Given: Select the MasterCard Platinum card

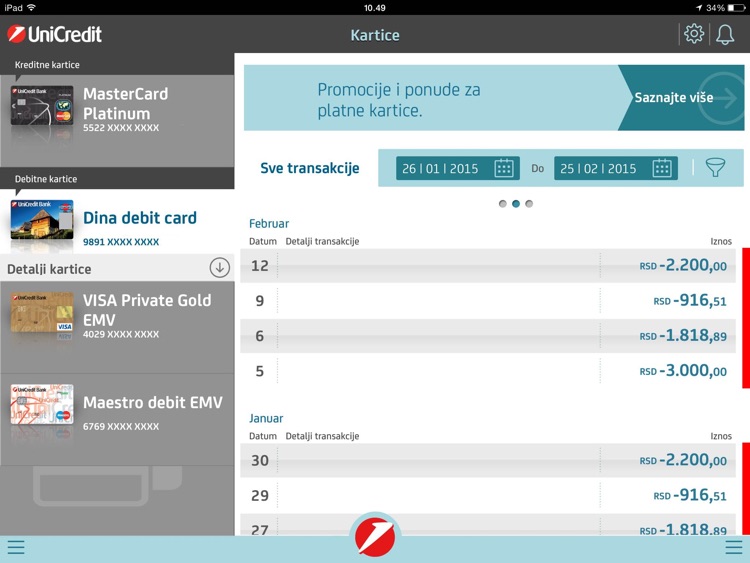Looking at the screenshot, I should tap(117, 110).
